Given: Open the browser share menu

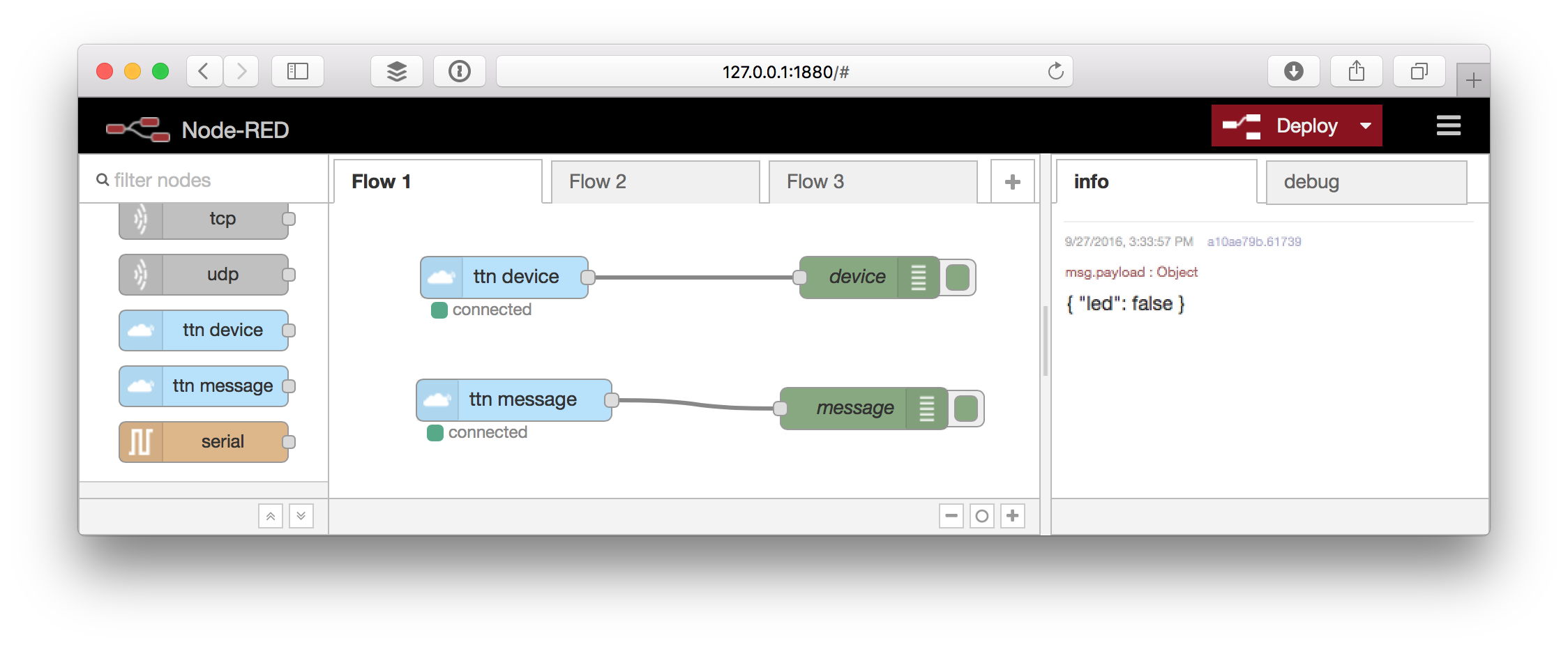Looking at the screenshot, I should pos(1357,71).
